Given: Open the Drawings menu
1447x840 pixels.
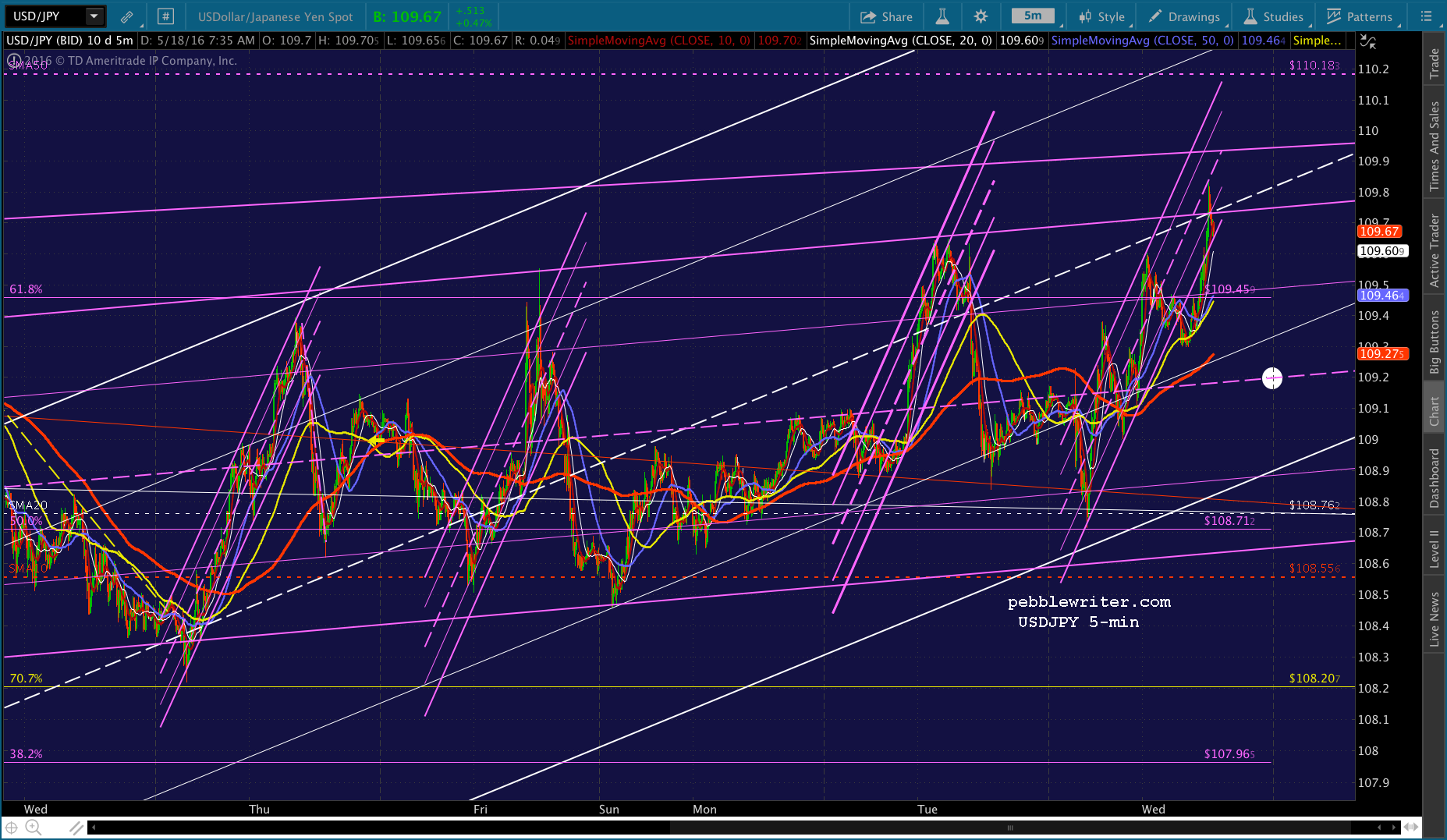Looking at the screenshot, I should (1184, 16).
